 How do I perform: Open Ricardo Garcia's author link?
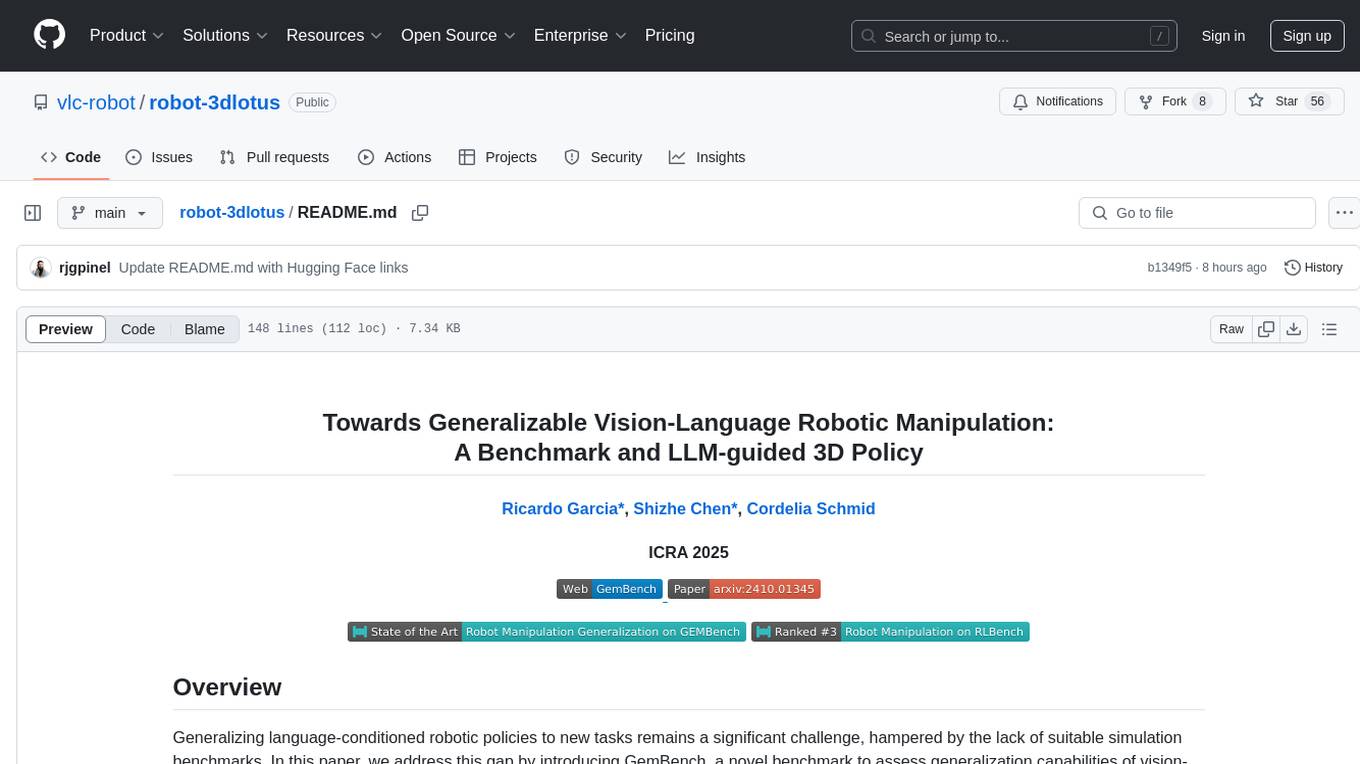563,509
